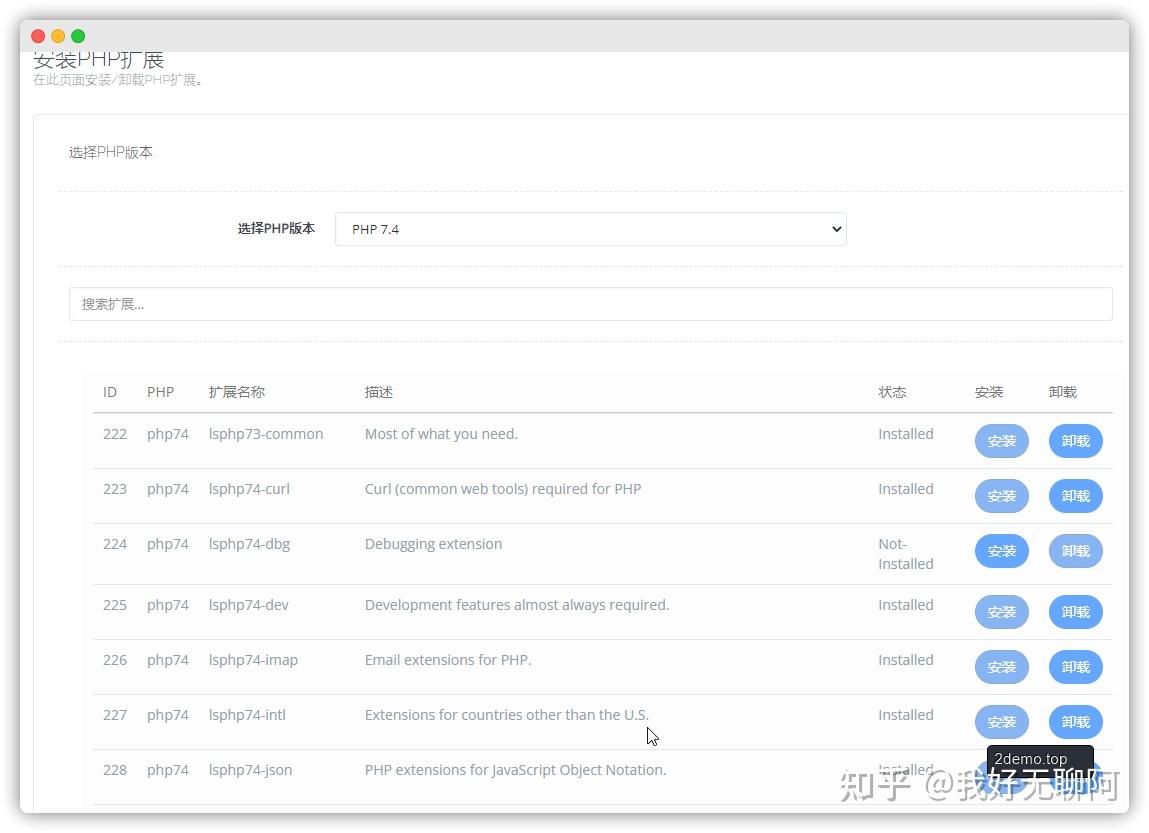Select the lsphp74-imap name cell
The width and height of the screenshot is (1149, 833).
253,659
